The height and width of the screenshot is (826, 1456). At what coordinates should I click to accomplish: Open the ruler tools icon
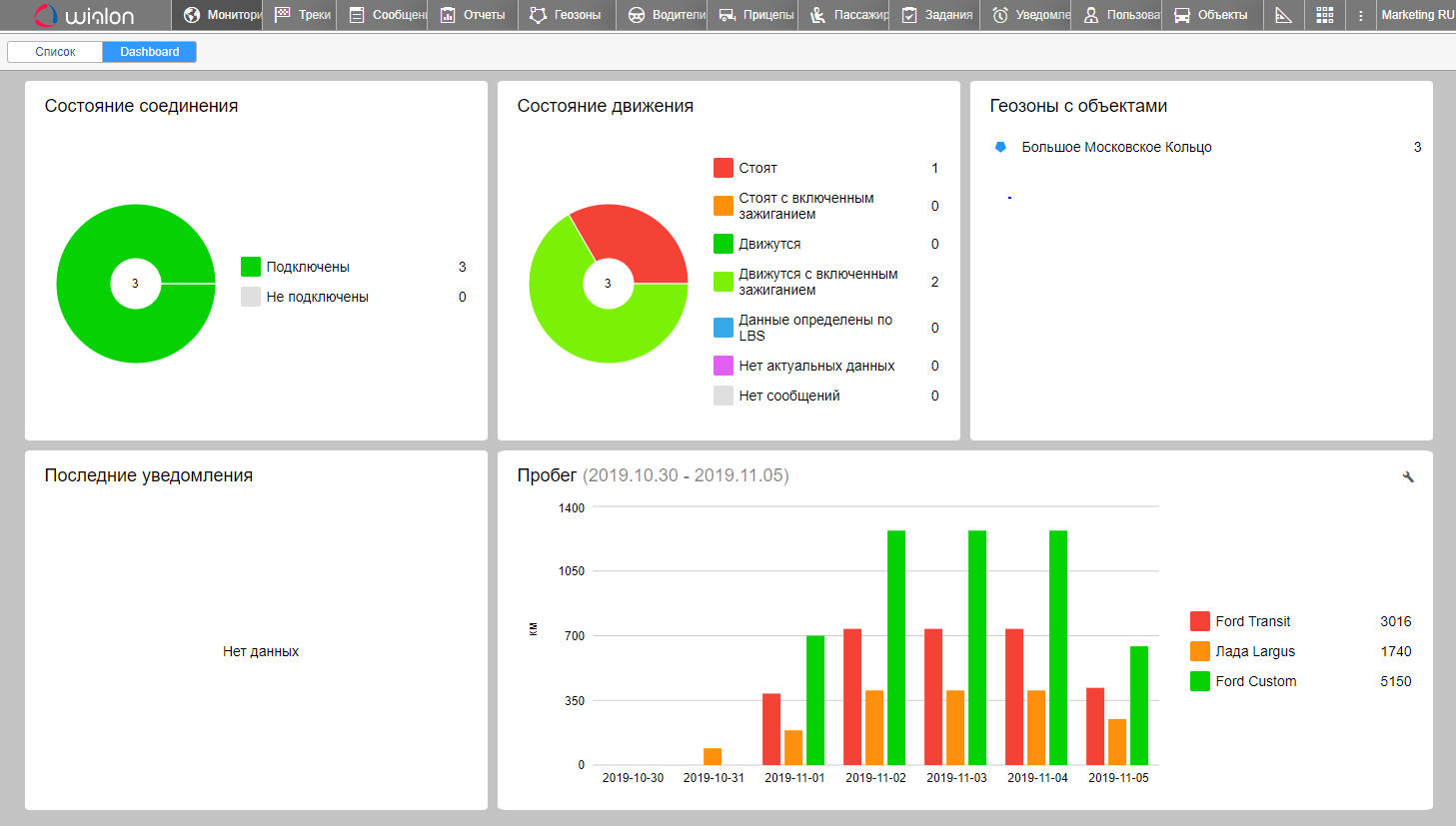tap(1284, 15)
